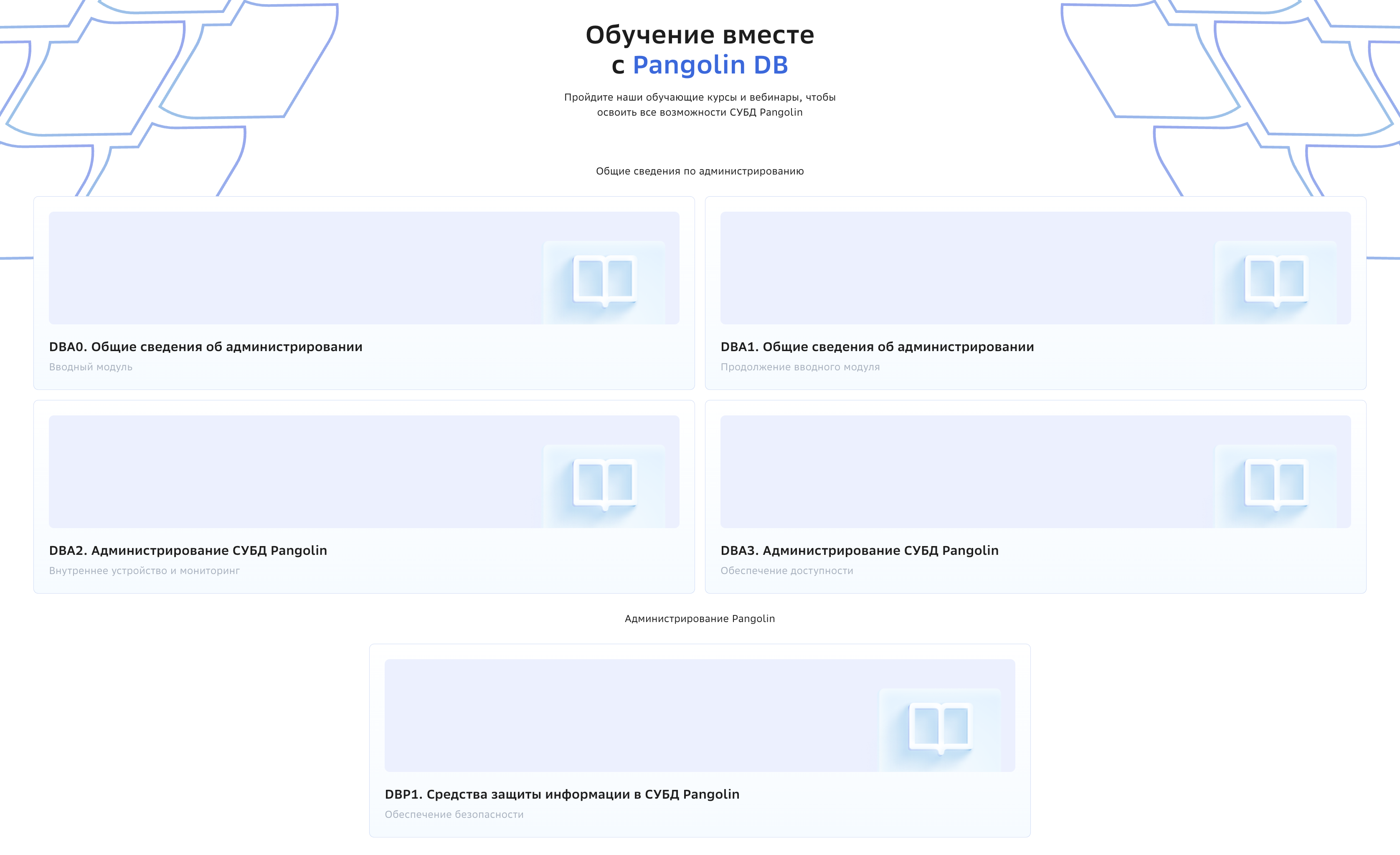Click the blue 'Pangolin DB' title text
The height and width of the screenshot is (855, 1400).
(x=710, y=65)
